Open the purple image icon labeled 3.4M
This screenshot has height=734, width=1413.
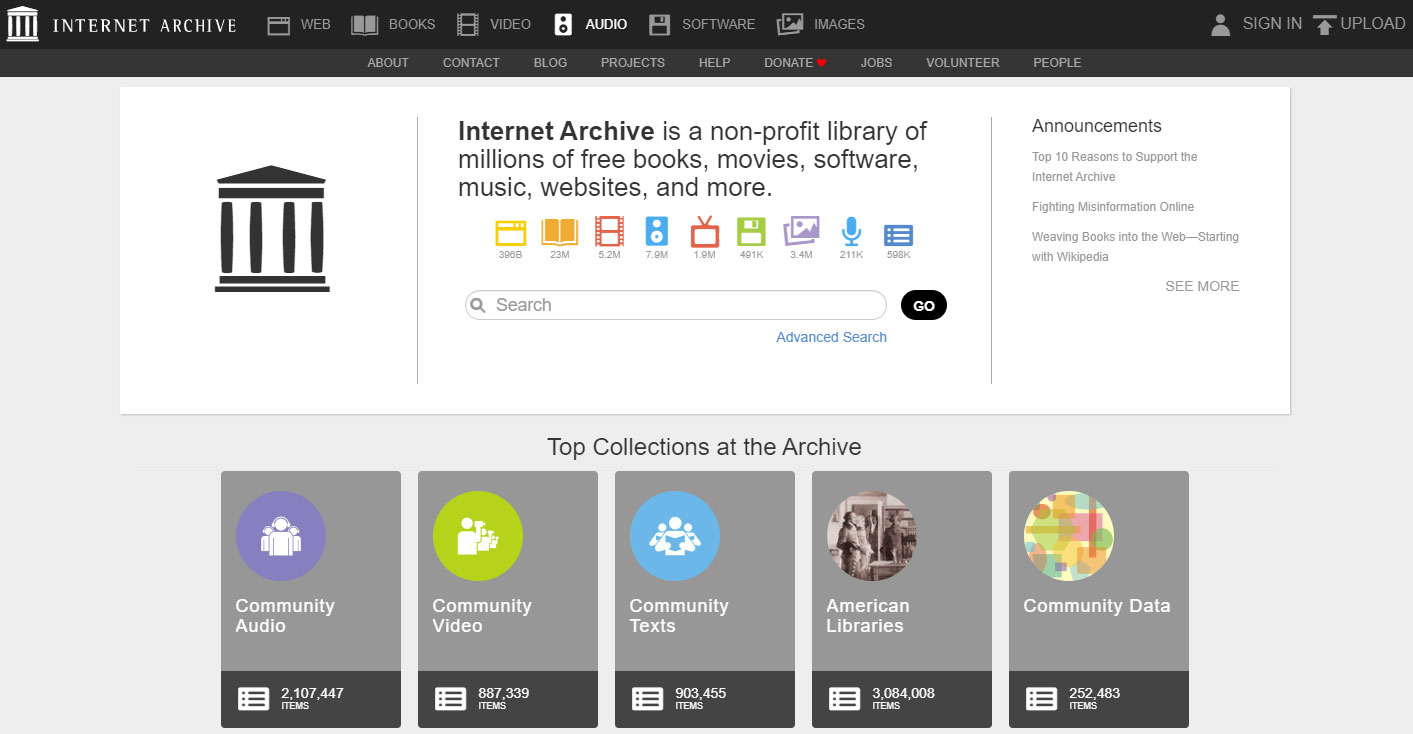[801, 232]
